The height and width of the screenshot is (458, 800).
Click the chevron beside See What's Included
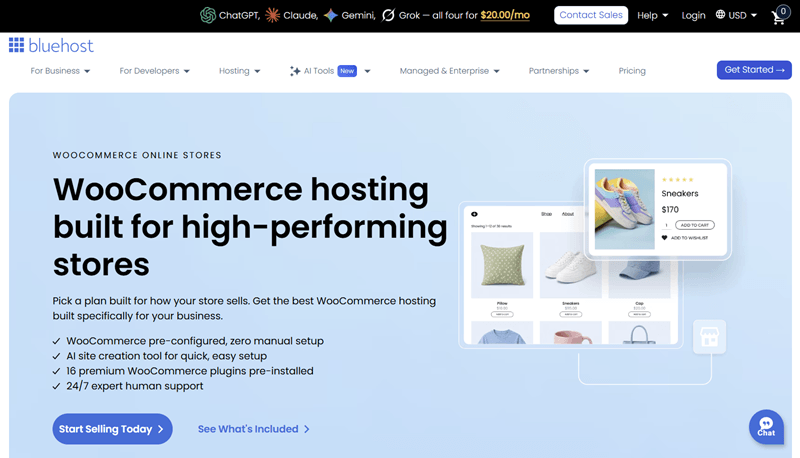click(x=307, y=429)
